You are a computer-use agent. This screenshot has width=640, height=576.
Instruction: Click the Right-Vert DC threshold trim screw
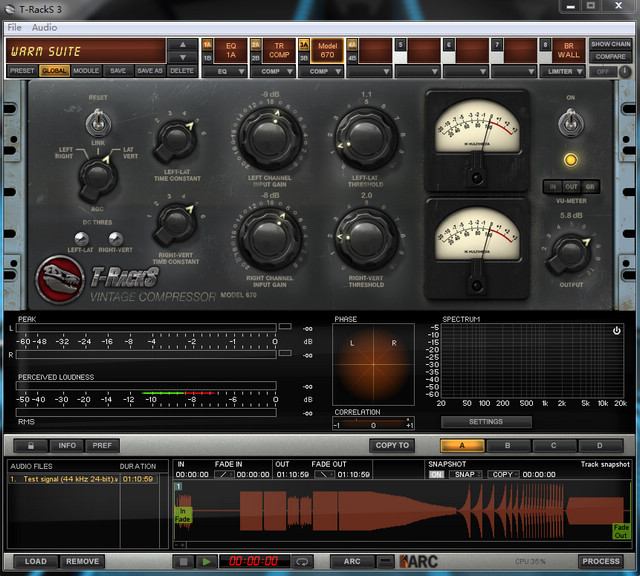[116, 238]
